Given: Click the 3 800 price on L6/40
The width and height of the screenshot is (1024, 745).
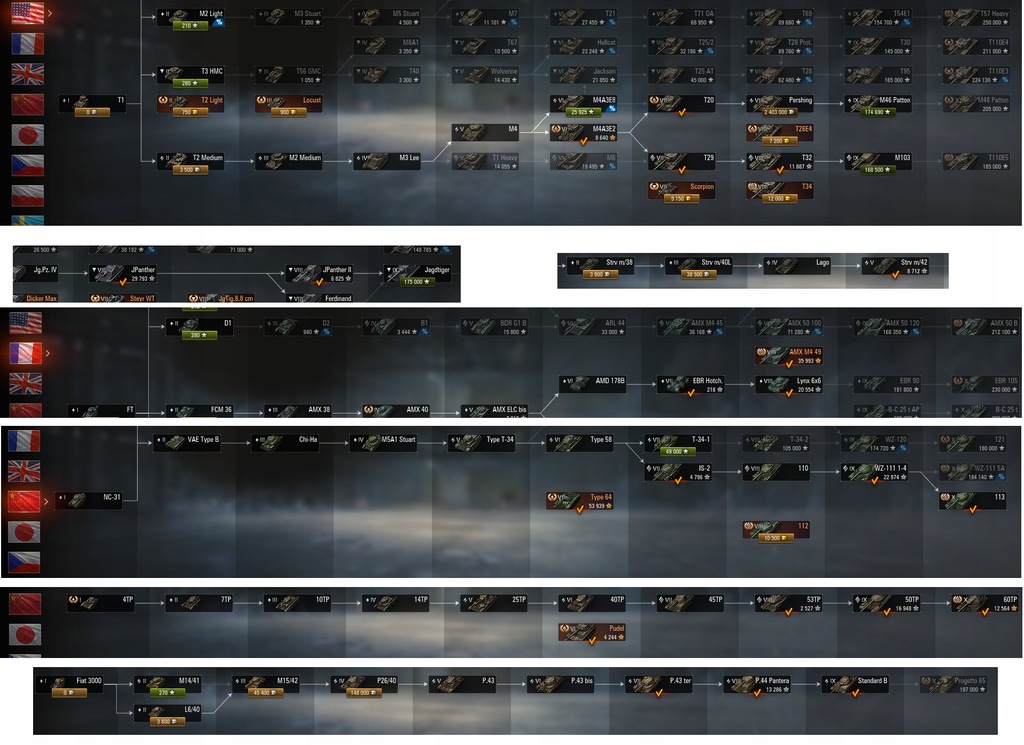Looking at the screenshot, I should [168, 721].
